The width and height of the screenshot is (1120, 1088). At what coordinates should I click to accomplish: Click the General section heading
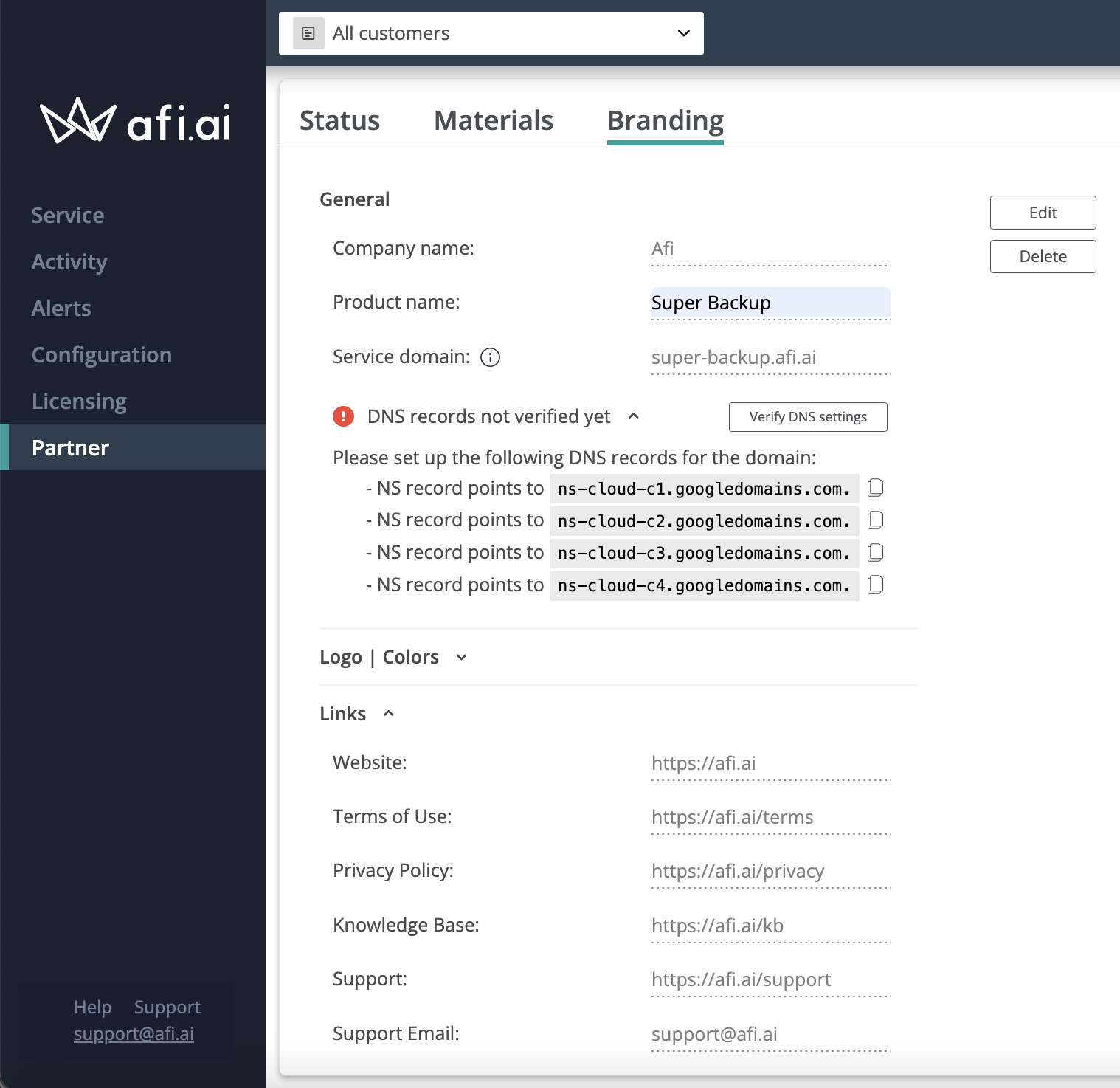(354, 199)
